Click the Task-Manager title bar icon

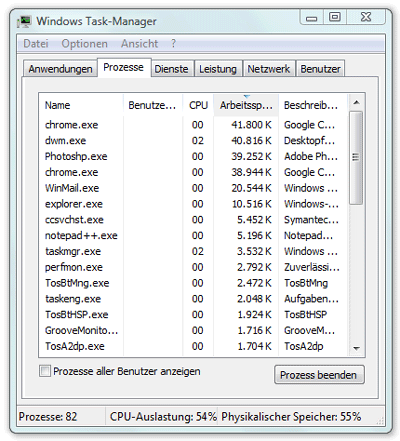coord(24,21)
